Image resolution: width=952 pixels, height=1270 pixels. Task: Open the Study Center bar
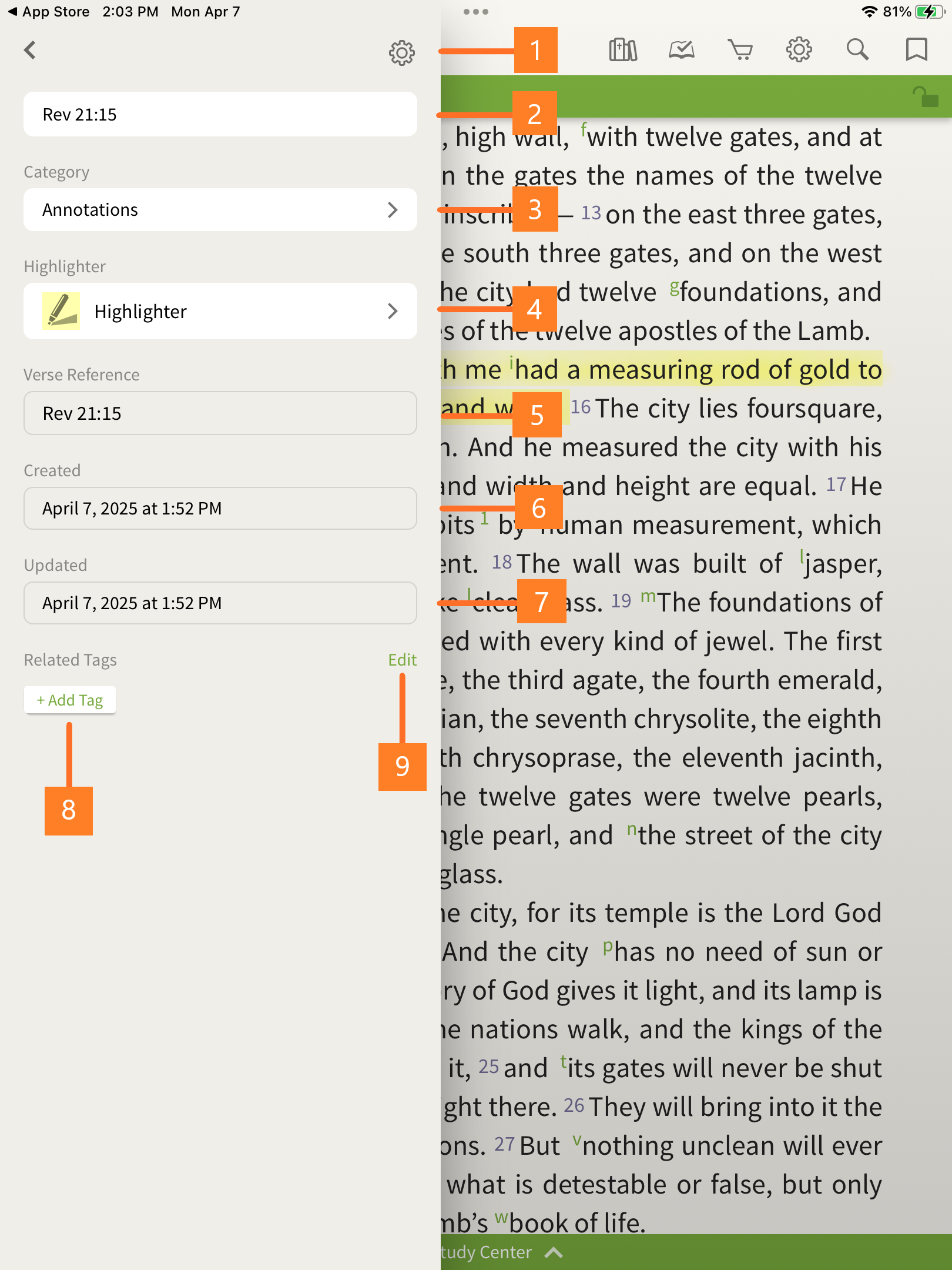point(696,1252)
